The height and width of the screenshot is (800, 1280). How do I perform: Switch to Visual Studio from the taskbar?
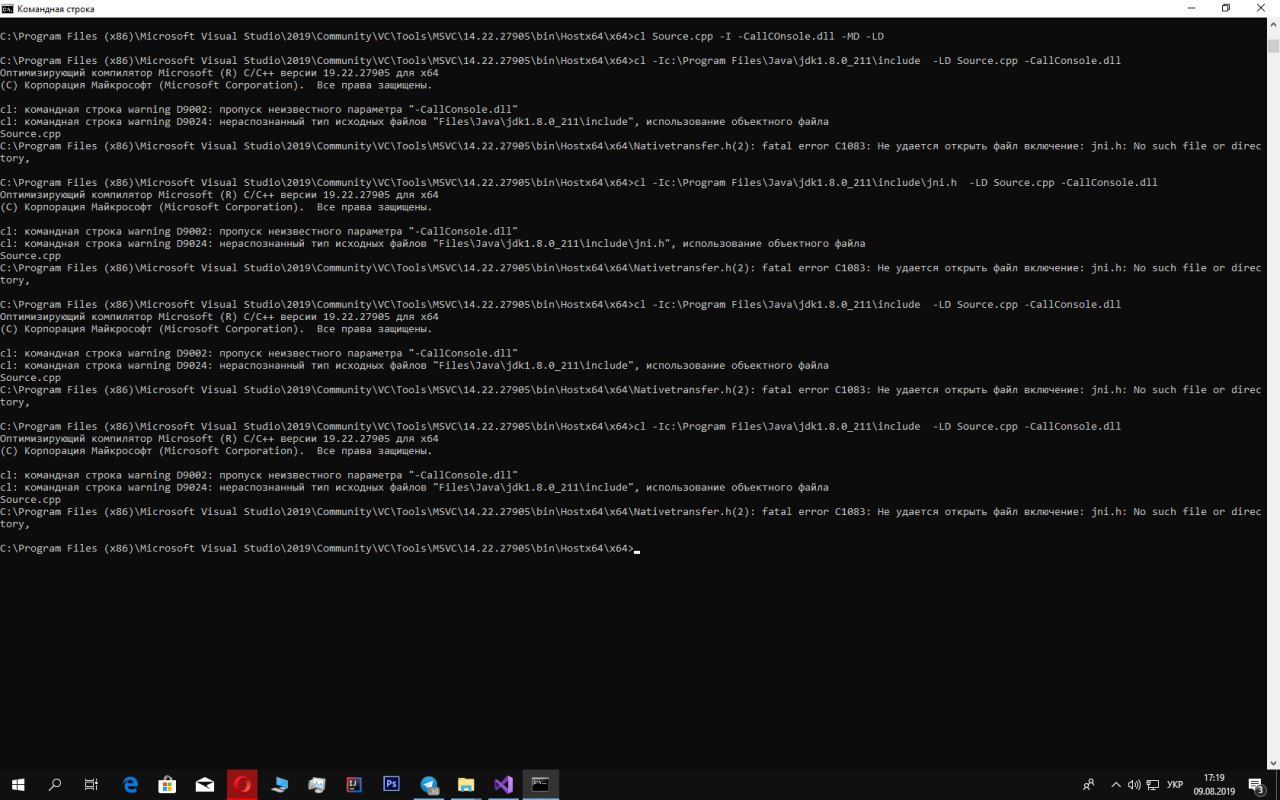[x=503, y=785]
